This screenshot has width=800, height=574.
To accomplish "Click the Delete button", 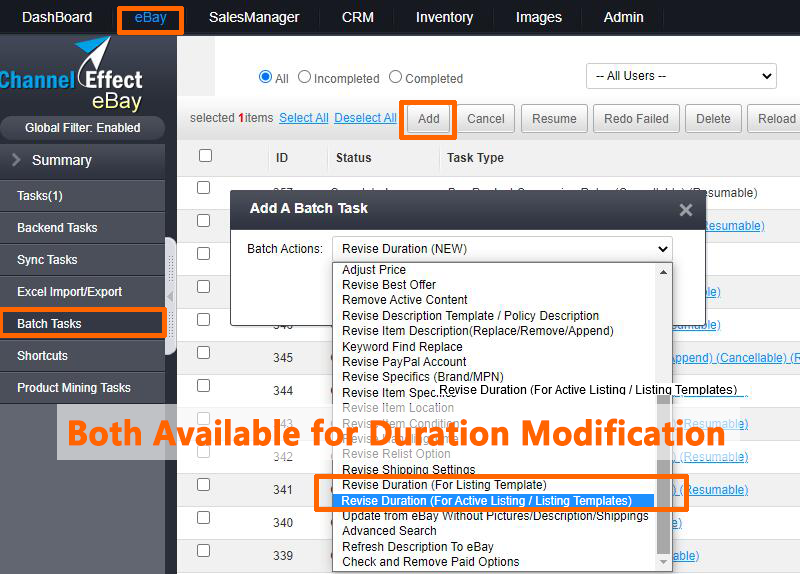I will tap(713, 119).
